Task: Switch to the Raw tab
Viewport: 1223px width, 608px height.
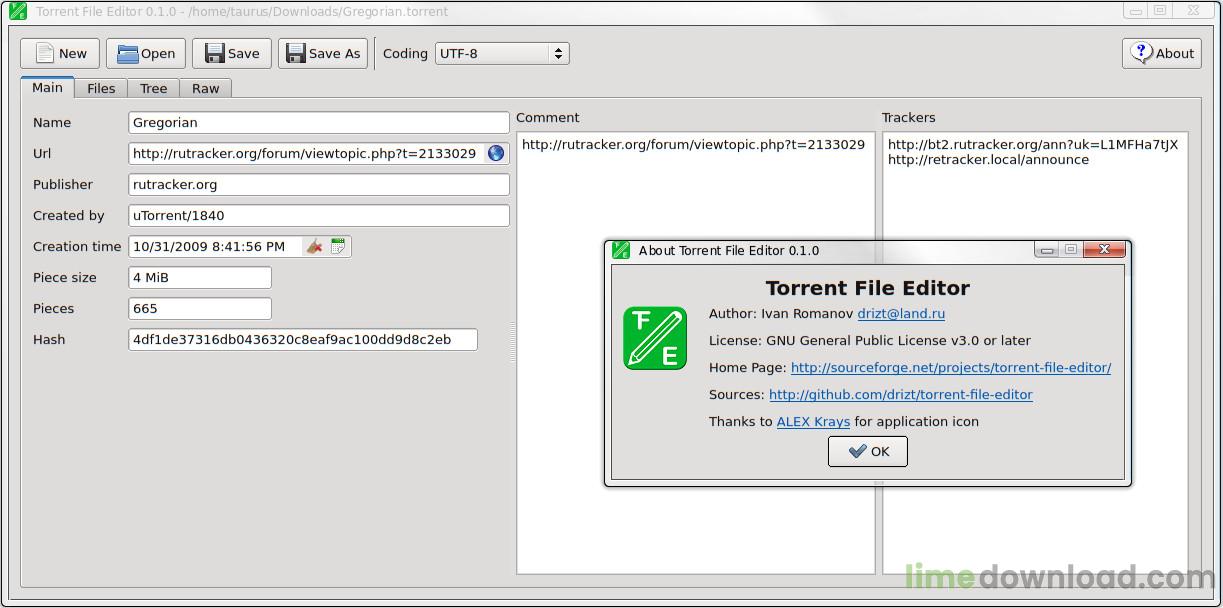Action: click(205, 88)
